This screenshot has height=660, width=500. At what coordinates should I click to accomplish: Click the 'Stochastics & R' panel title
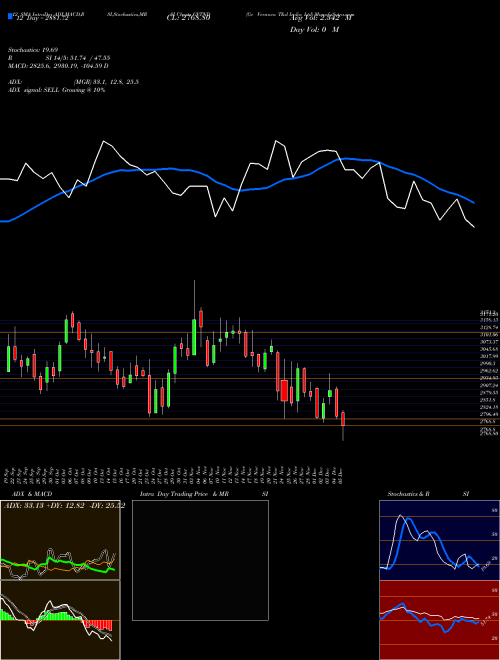click(408, 494)
